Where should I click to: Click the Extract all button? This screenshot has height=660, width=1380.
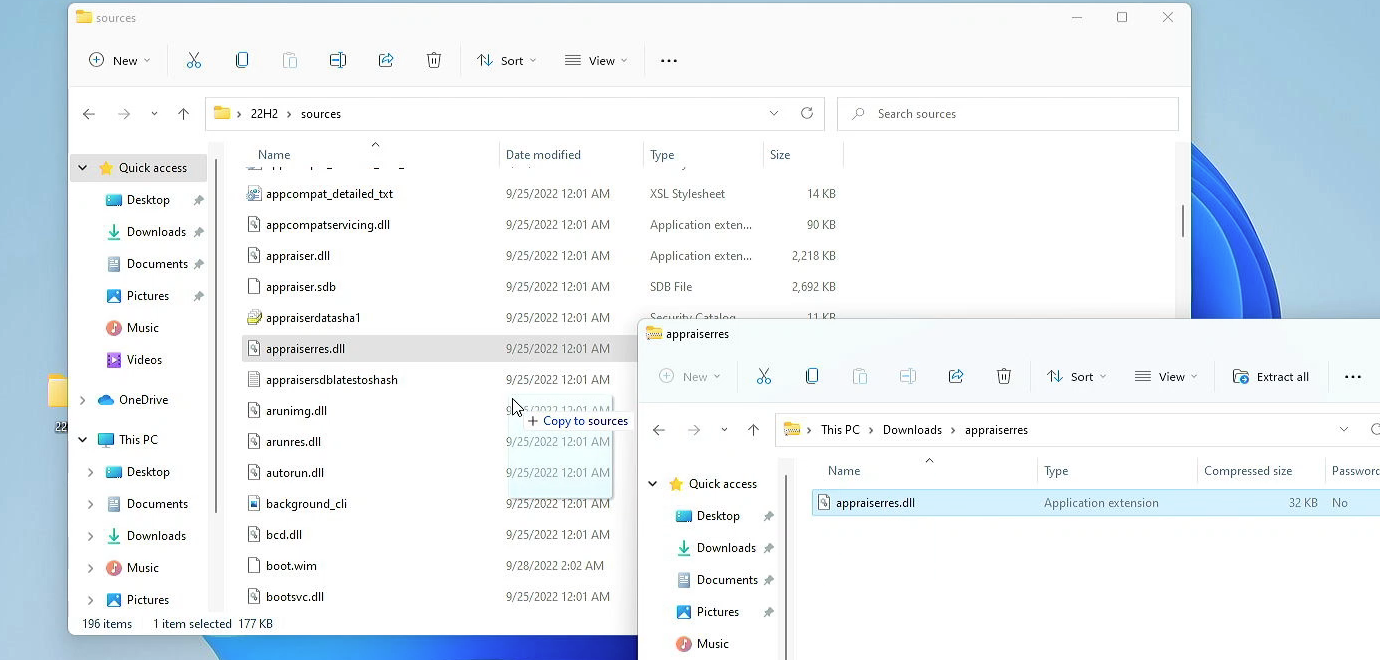click(x=1272, y=376)
